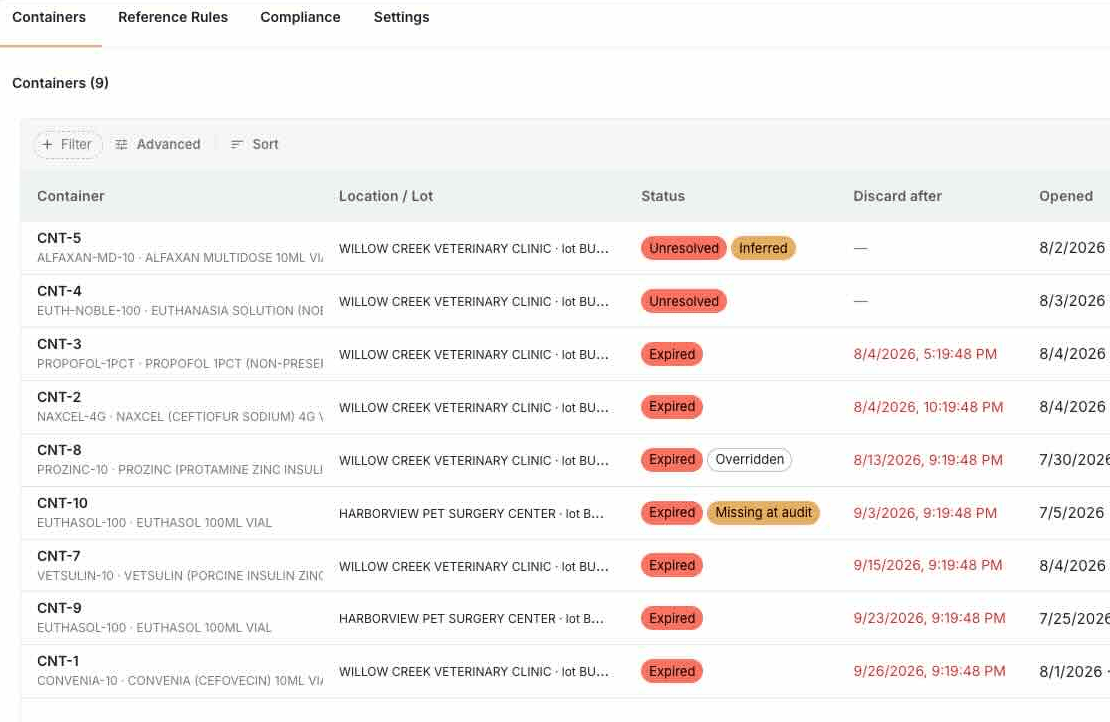The image size is (1110, 722).
Task: Go to the Settings tab
Action: point(401,17)
